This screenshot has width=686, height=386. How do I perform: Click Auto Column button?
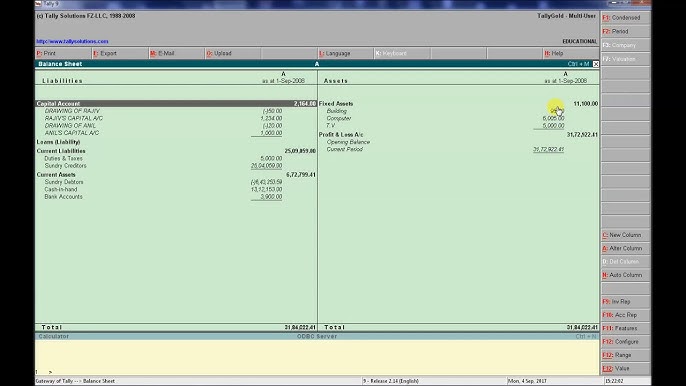625,275
